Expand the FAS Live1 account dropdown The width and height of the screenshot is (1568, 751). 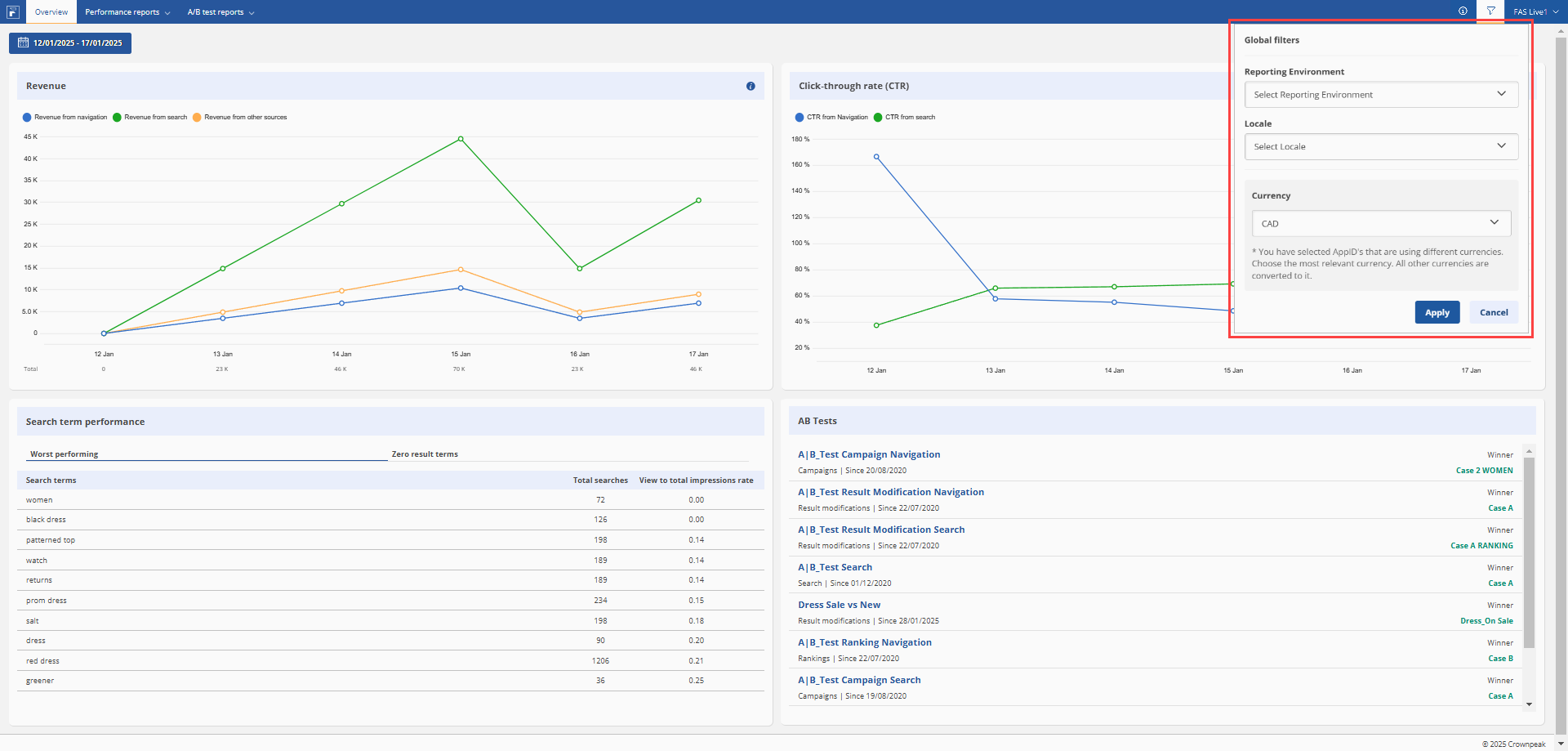(1535, 11)
